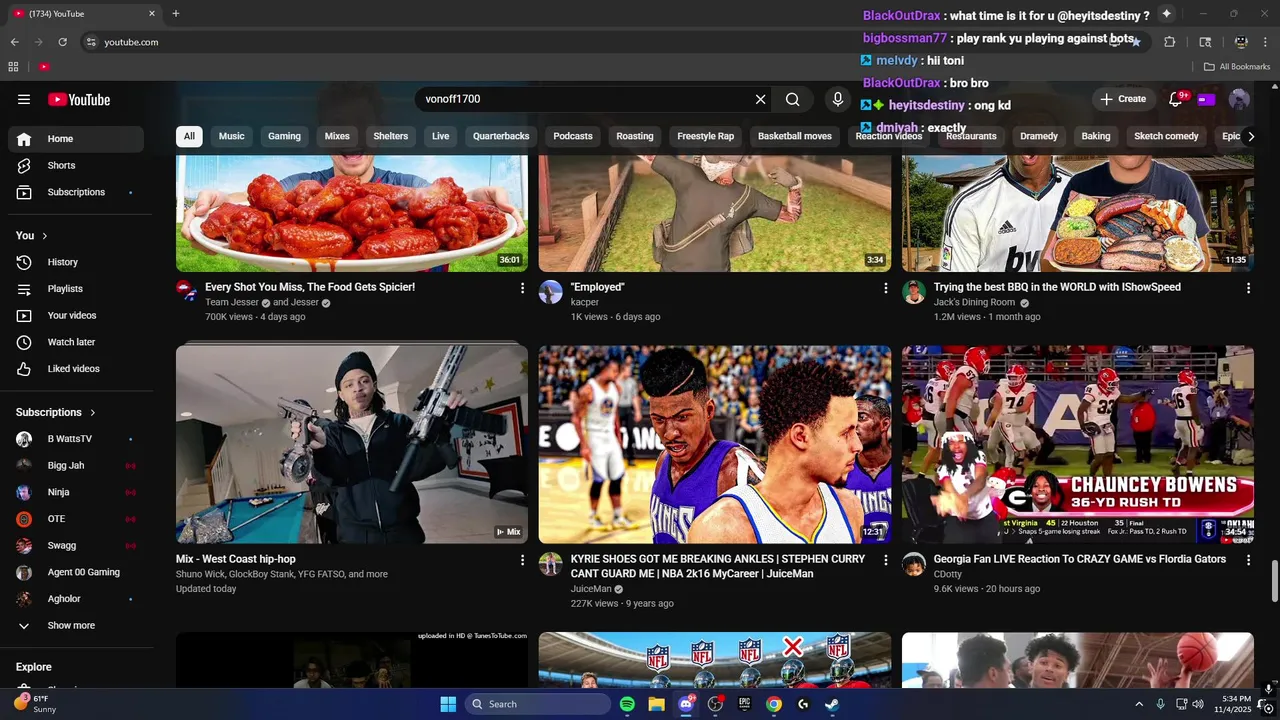The height and width of the screenshot is (720, 1280).
Task: Open the YouTube hamburger guide menu
Action: (24, 99)
